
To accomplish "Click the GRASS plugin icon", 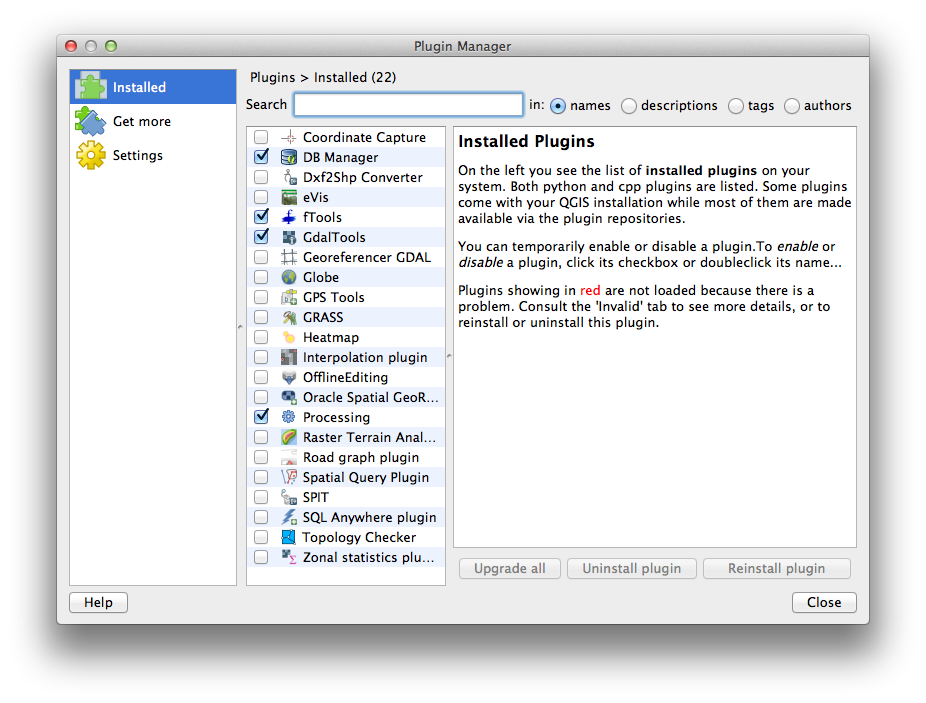I will 289,317.
